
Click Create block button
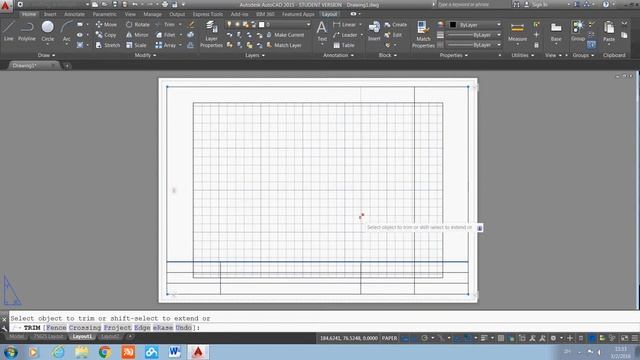[396, 24]
